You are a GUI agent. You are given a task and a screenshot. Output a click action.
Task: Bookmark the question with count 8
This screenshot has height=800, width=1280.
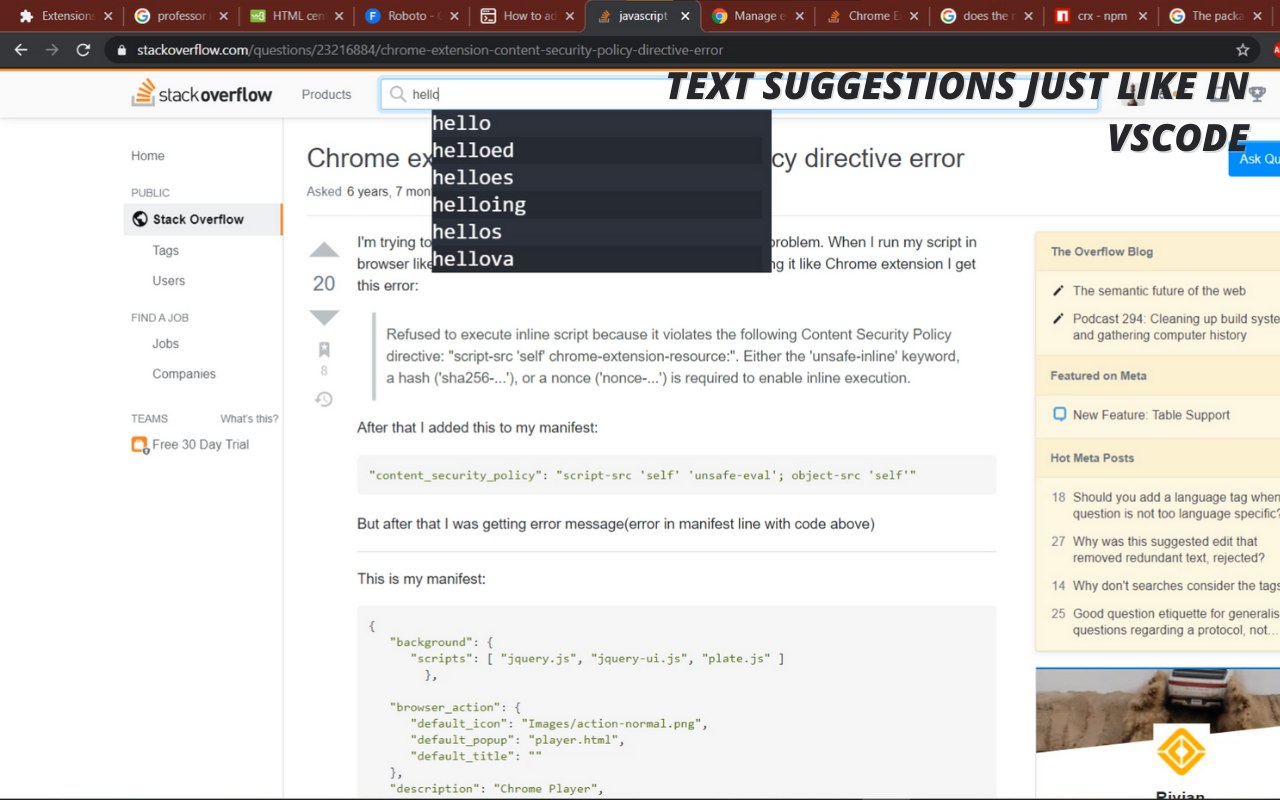pyautogui.click(x=324, y=350)
